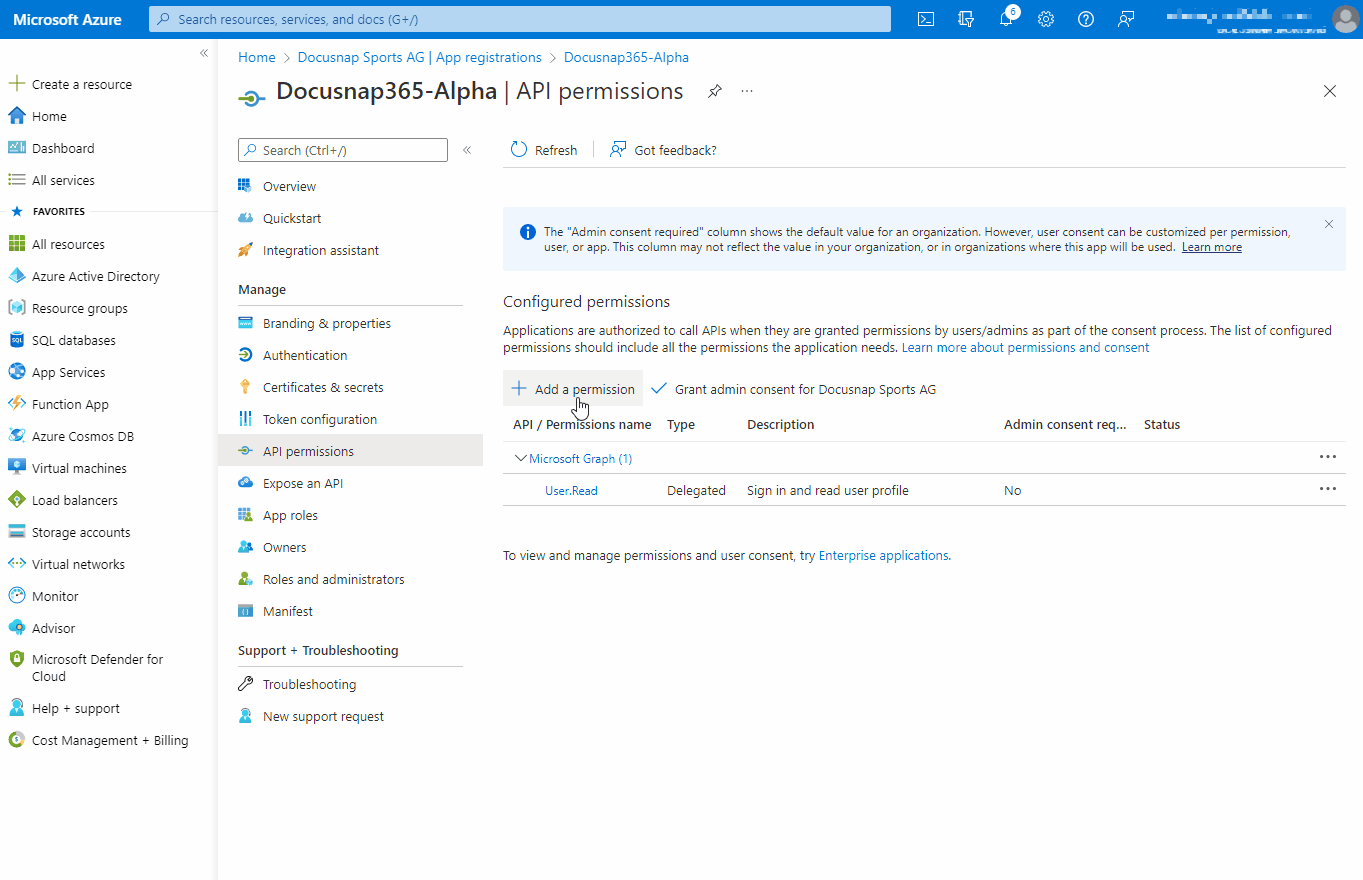Open Virtual machines from the sidebar
1363x880 pixels.
(80, 467)
